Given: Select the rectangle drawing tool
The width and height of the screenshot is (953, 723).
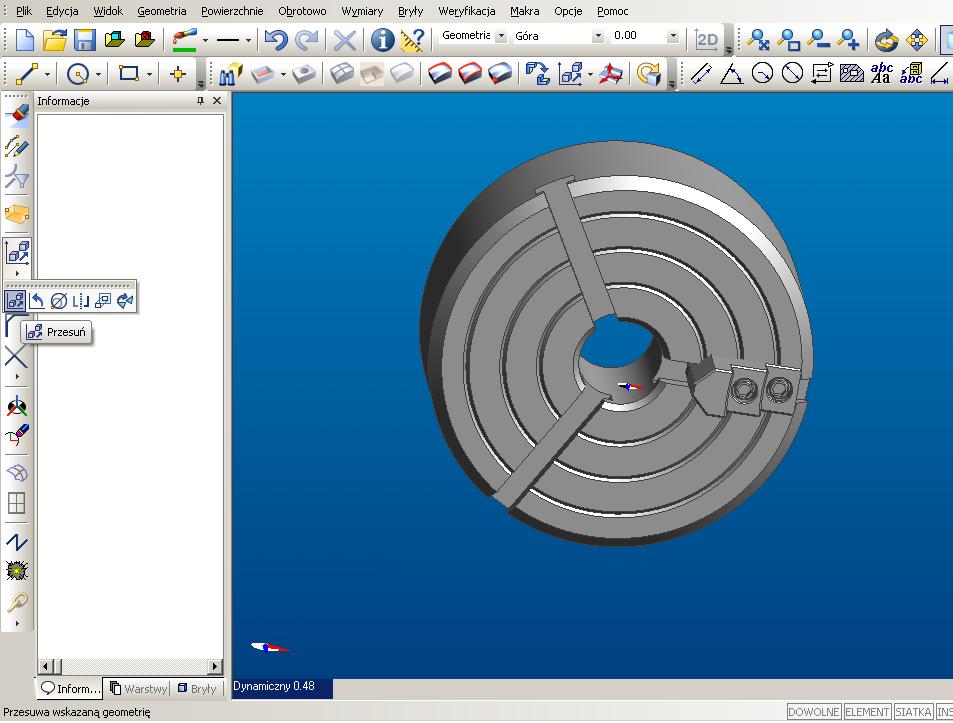Looking at the screenshot, I should point(128,74).
